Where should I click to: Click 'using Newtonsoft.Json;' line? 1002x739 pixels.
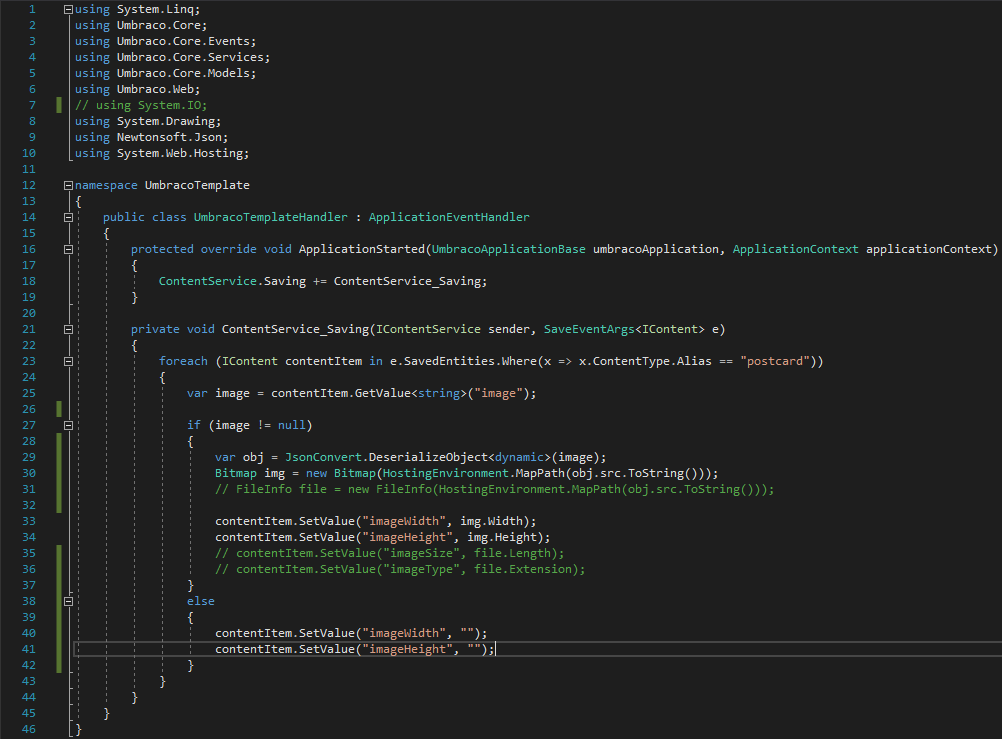point(151,137)
